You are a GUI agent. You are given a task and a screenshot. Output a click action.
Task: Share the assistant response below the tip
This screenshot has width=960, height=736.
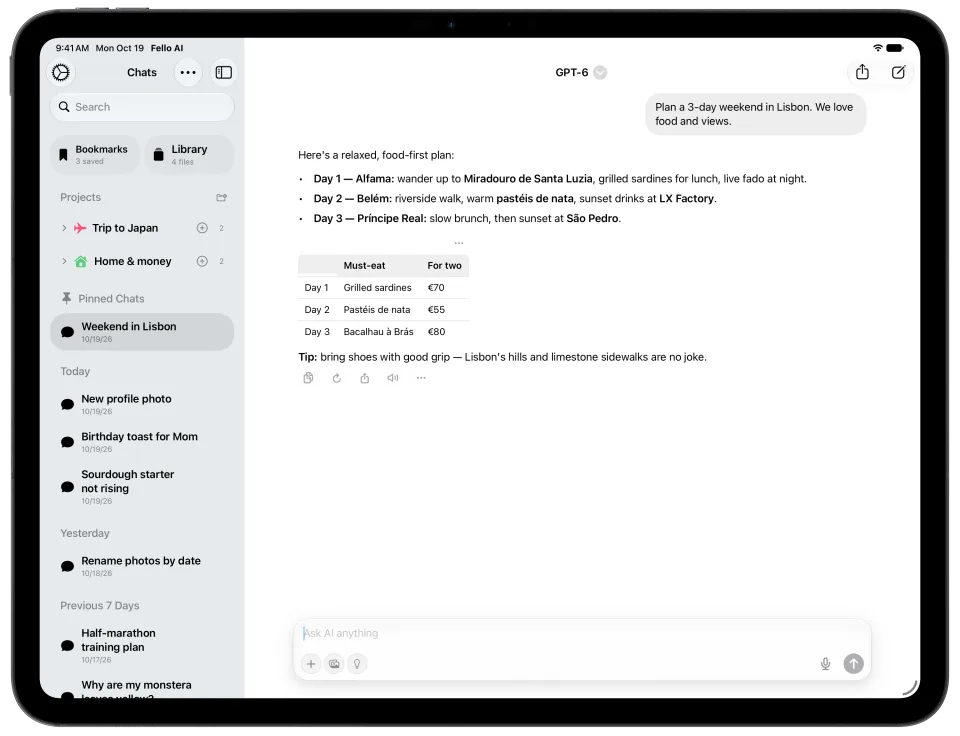click(x=365, y=378)
